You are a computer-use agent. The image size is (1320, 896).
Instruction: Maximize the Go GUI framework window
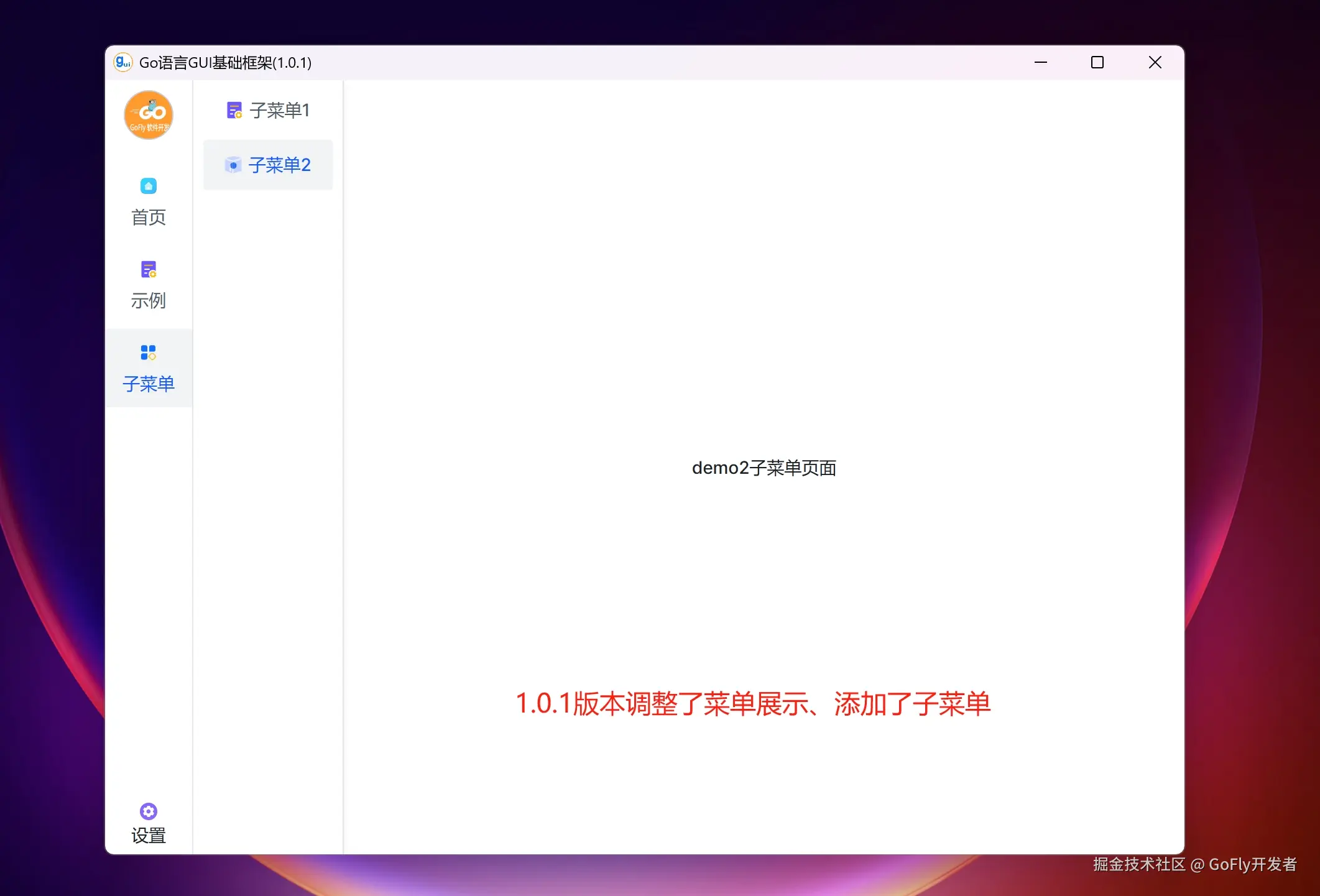[1097, 62]
